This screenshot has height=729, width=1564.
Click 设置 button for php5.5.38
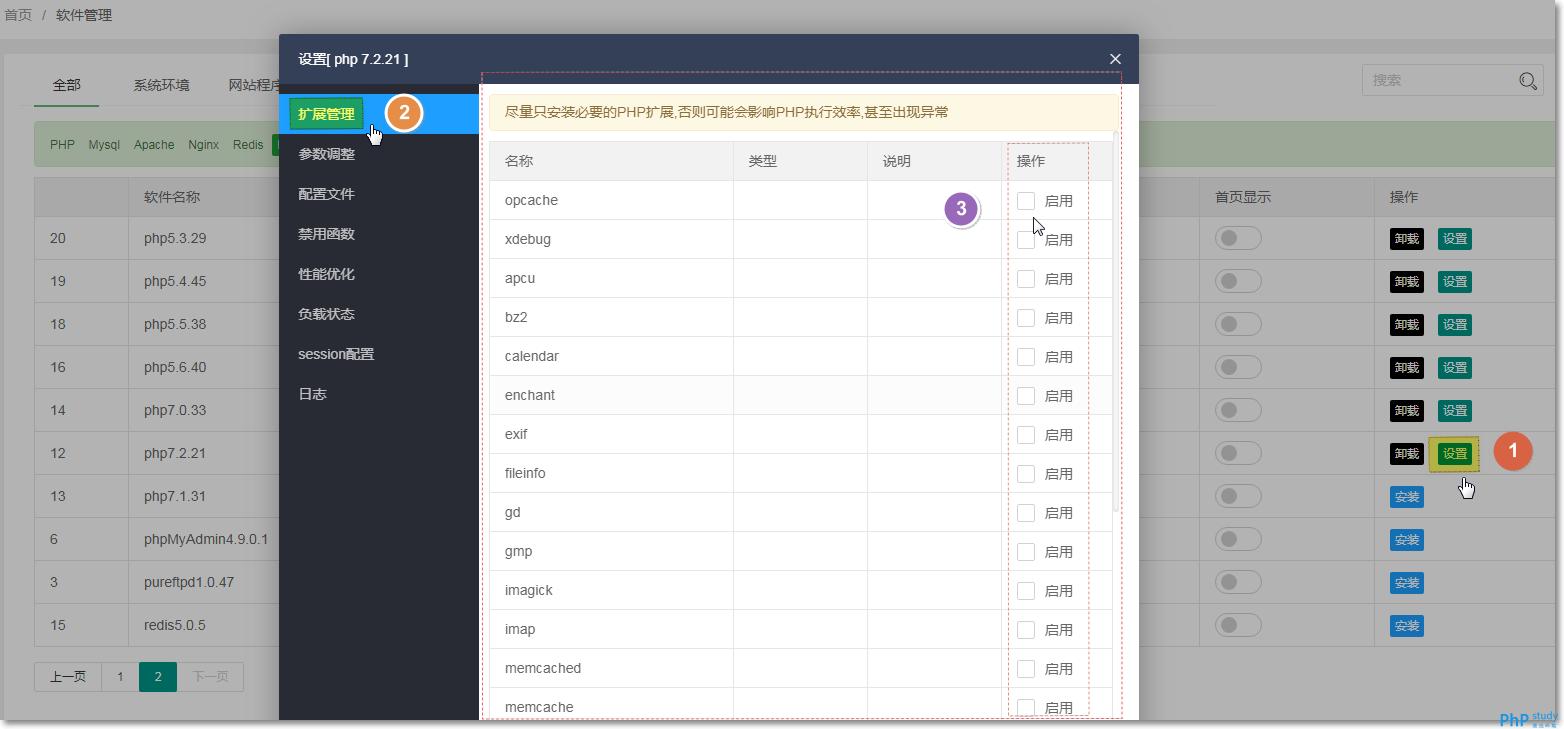1455,325
